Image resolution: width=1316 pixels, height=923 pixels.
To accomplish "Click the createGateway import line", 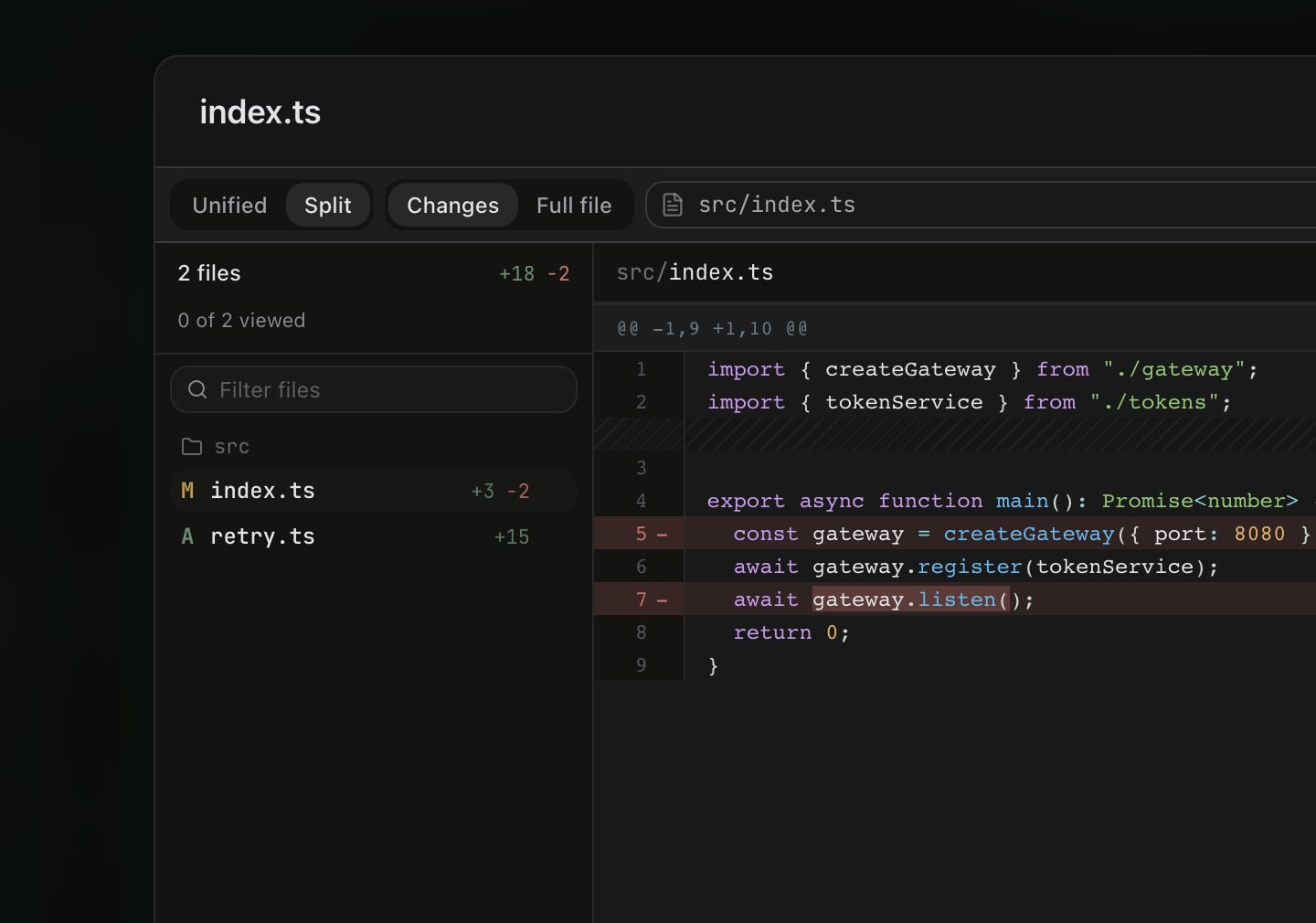I will (x=982, y=369).
